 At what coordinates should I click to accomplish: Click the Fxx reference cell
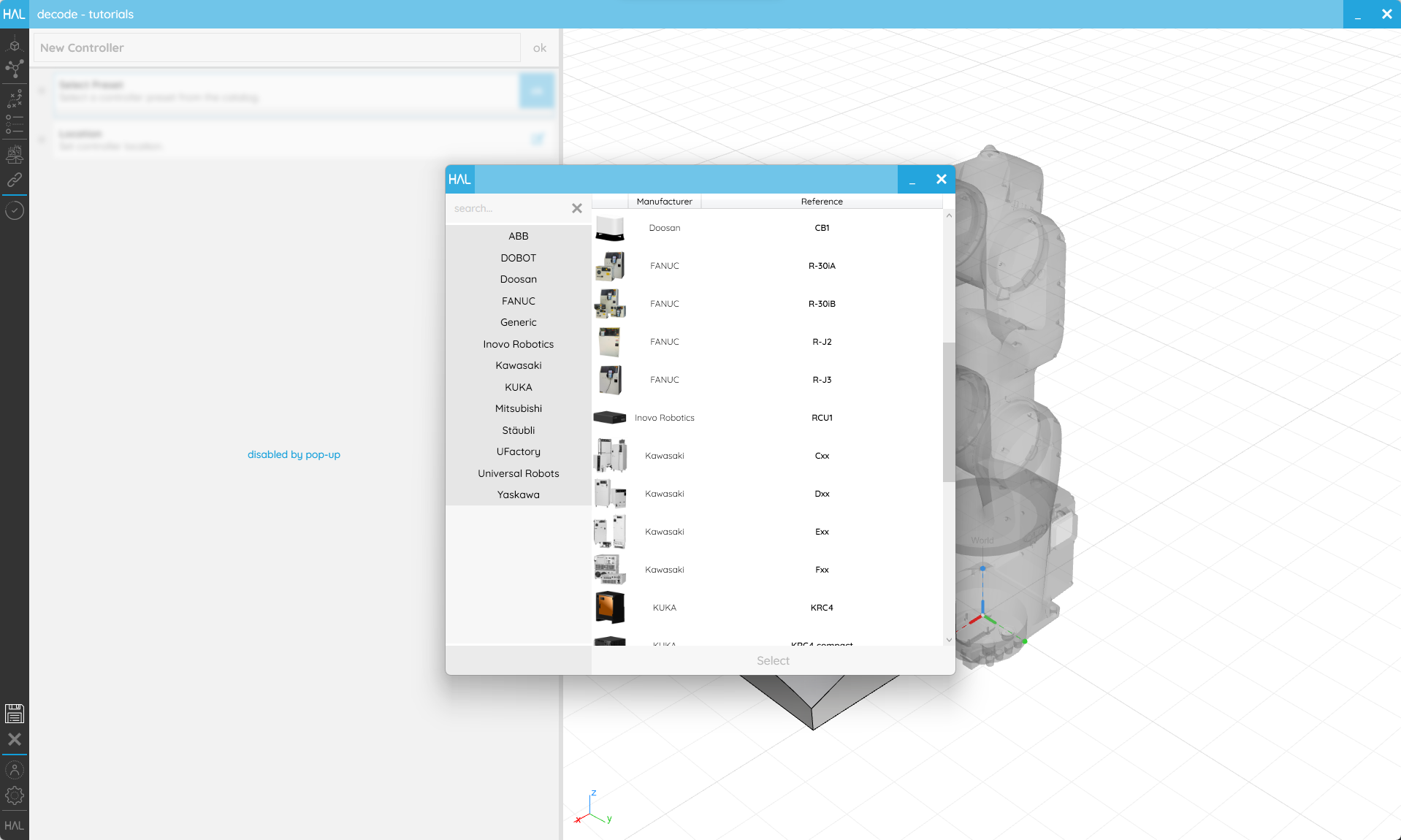click(x=822, y=570)
